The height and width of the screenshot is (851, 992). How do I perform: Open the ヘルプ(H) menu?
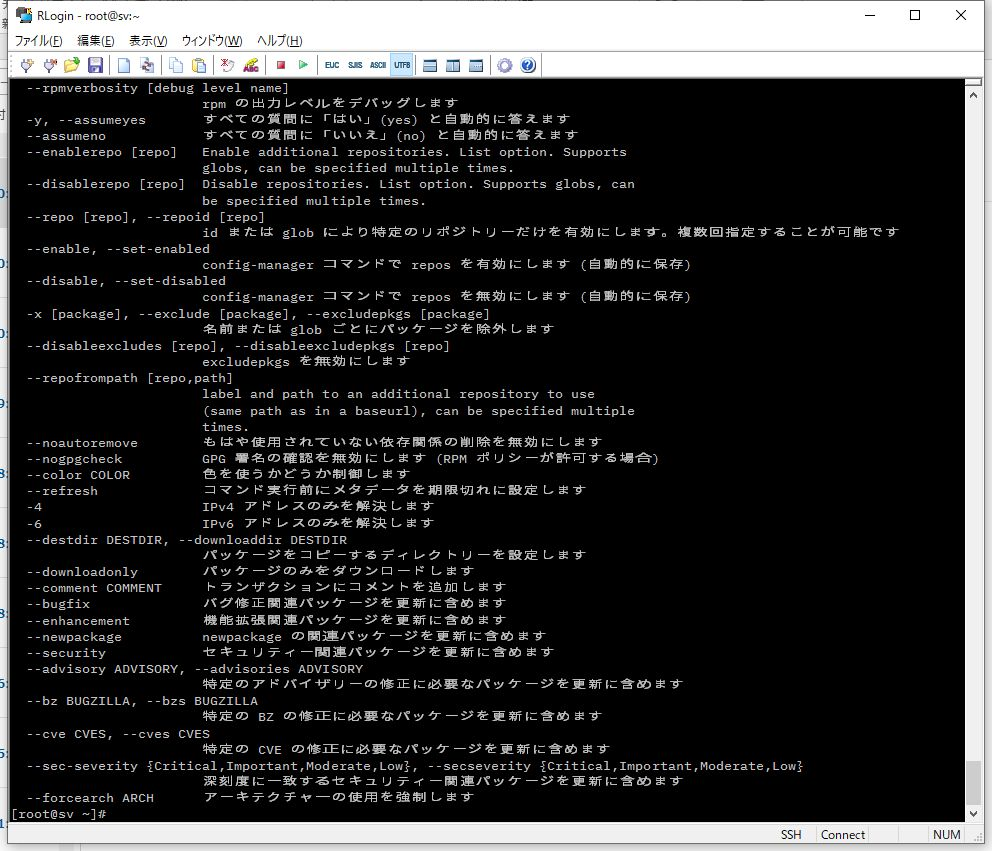(x=279, y=40)
